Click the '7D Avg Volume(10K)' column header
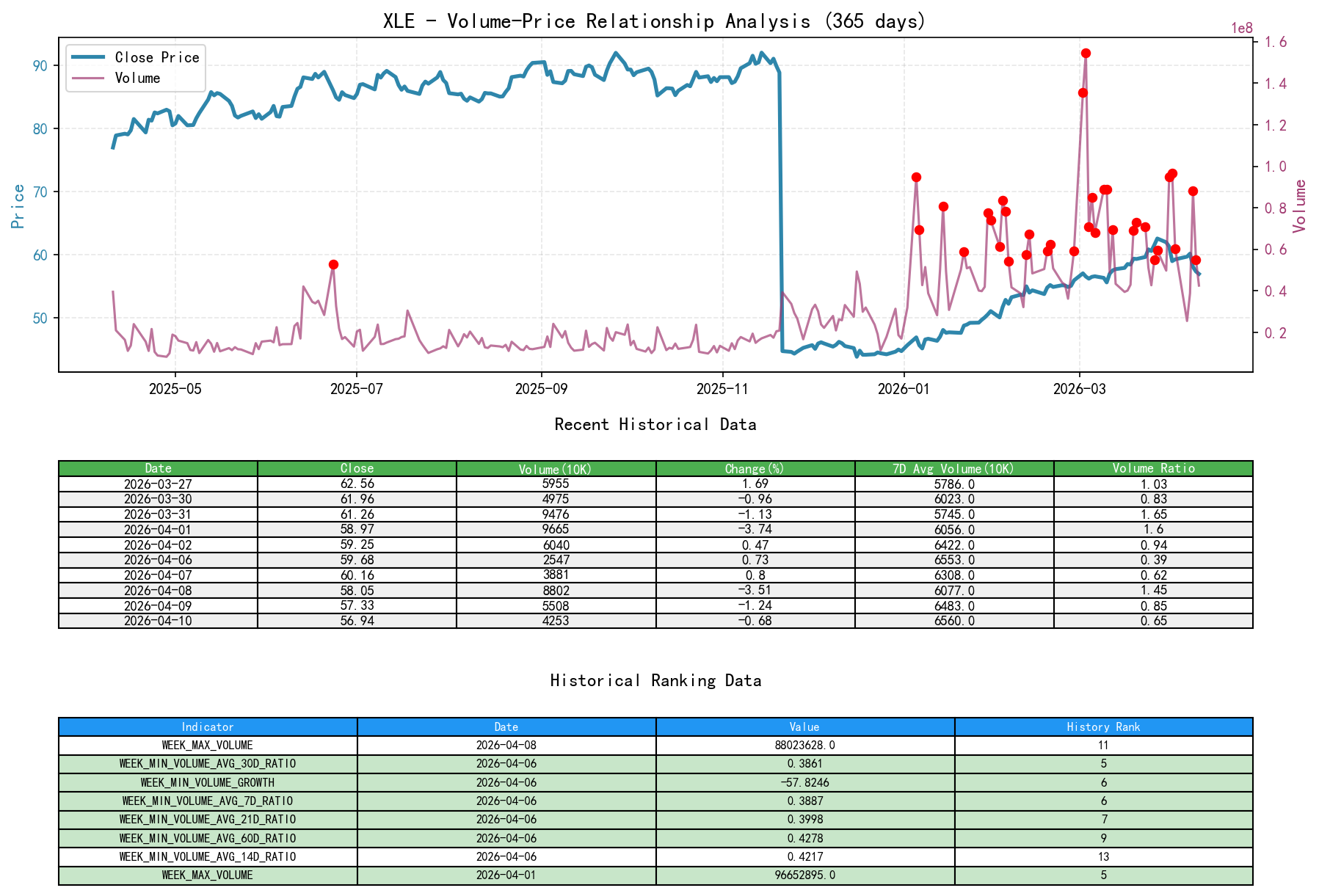This screenshot has width=1319, height=896. [x=953, y=469]
